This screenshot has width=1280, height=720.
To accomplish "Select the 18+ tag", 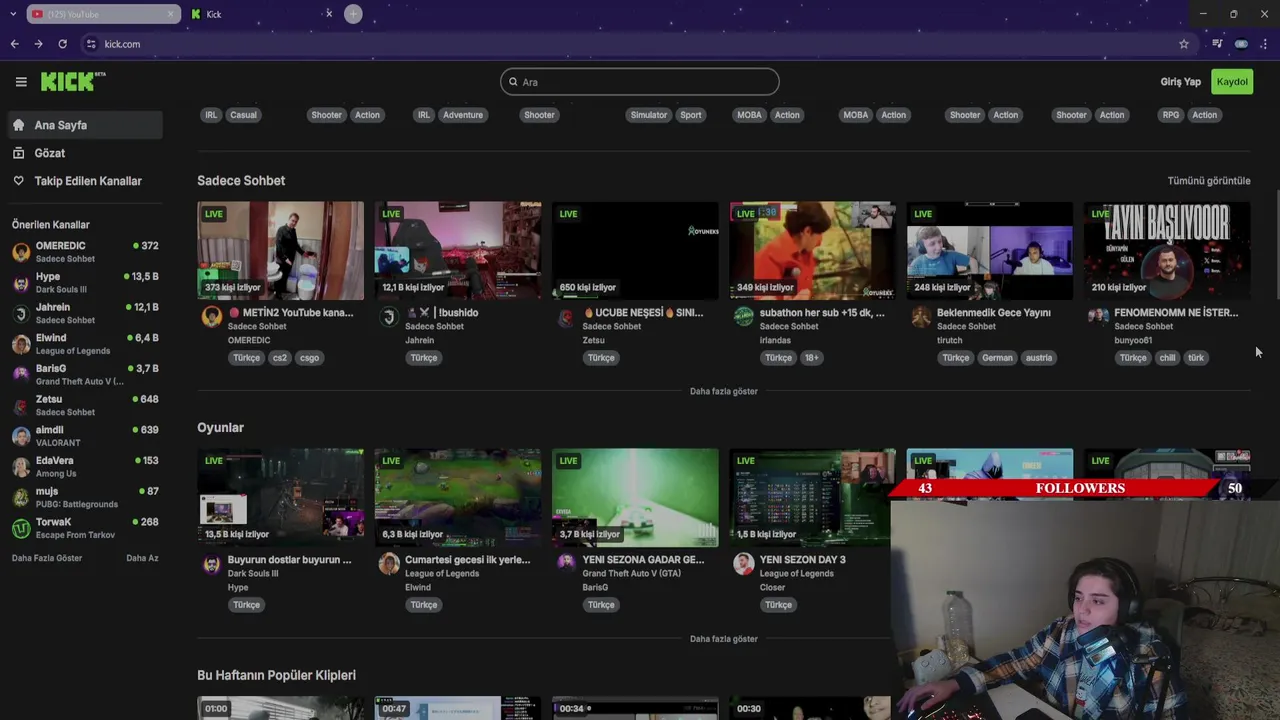I will [x=811, y=358].
